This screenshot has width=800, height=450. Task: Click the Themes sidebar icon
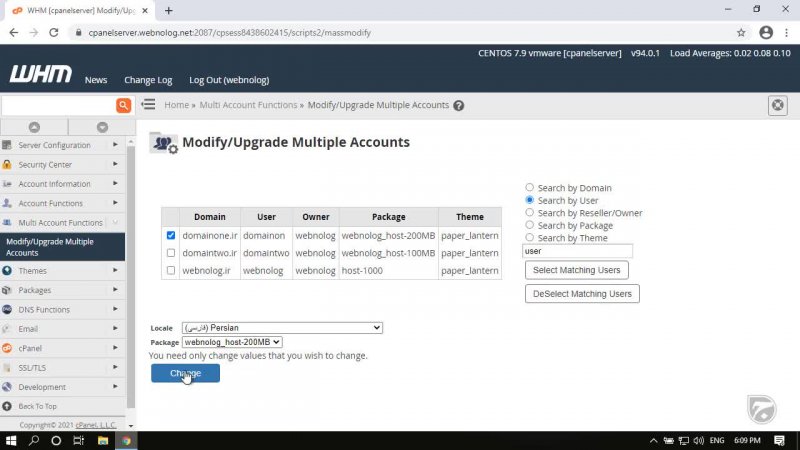[x=7, y=270]
